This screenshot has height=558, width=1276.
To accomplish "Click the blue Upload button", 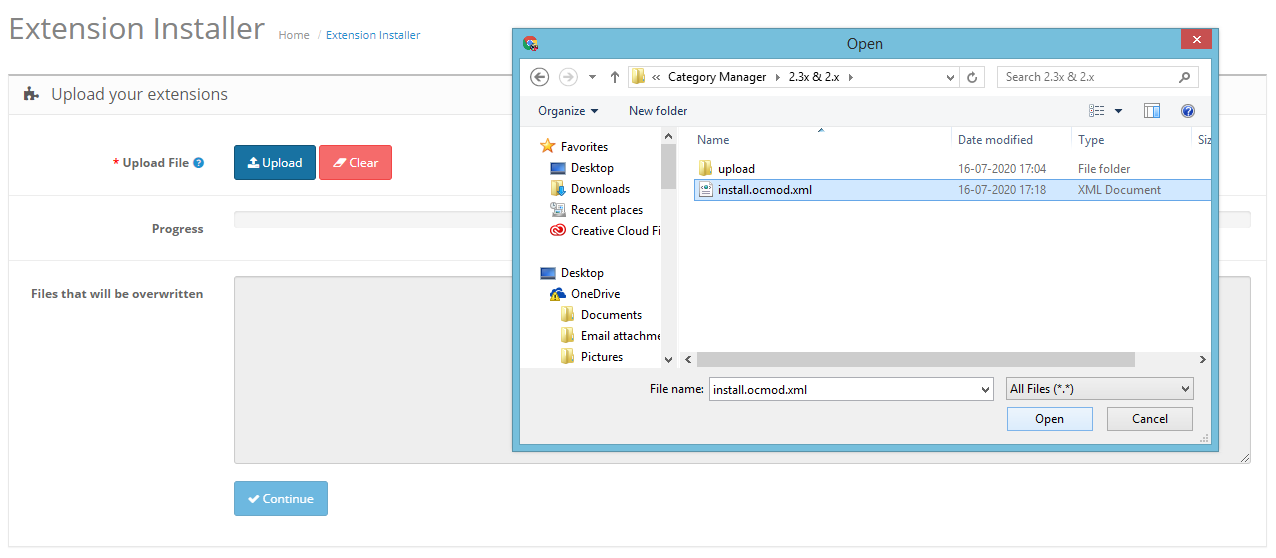I will click(x=275, y=163).
